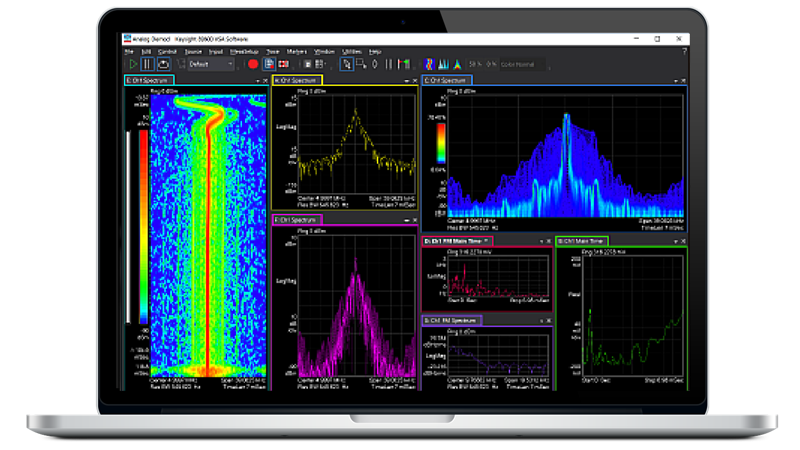Click the blue spectrum bars toolbar icon

(443, 64)
